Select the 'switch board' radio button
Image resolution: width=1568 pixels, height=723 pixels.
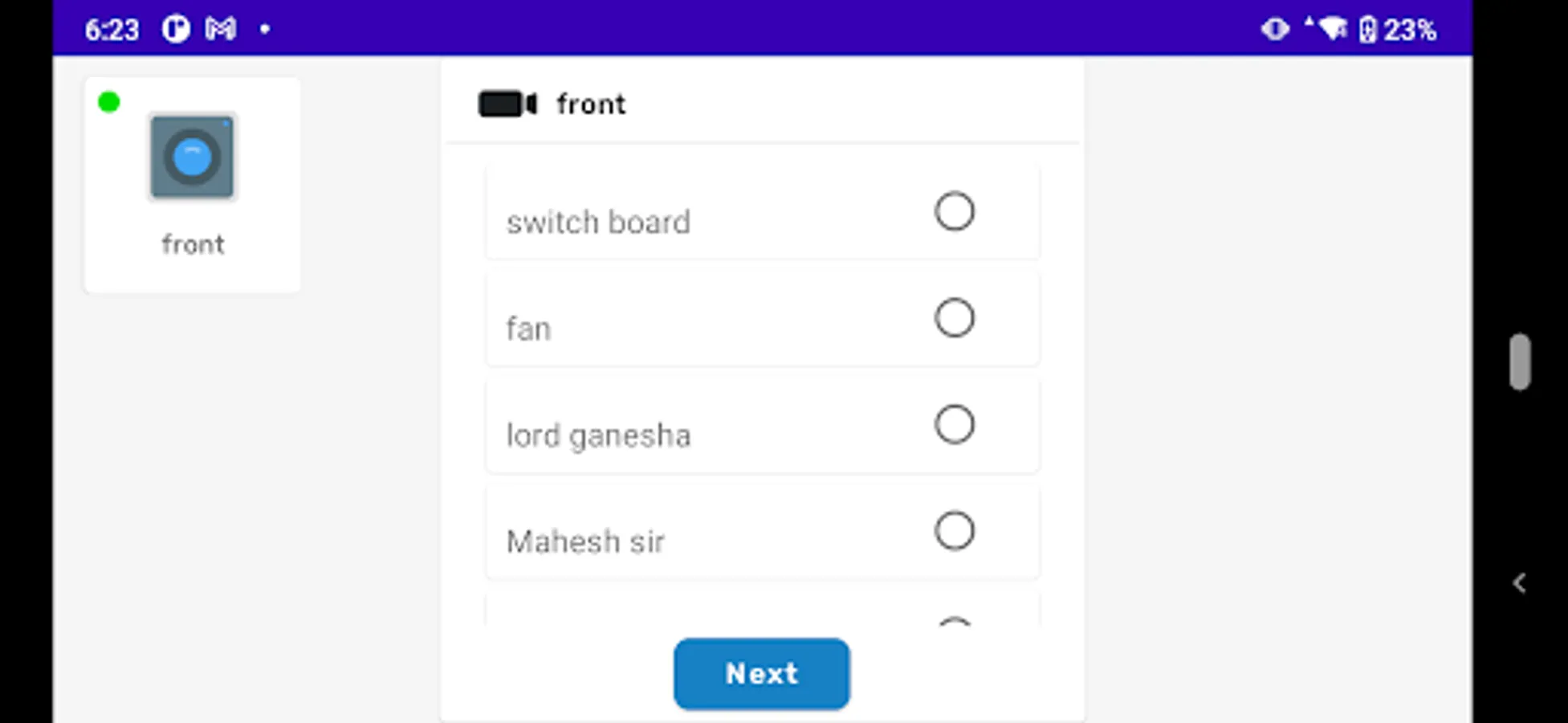[954, 211]
